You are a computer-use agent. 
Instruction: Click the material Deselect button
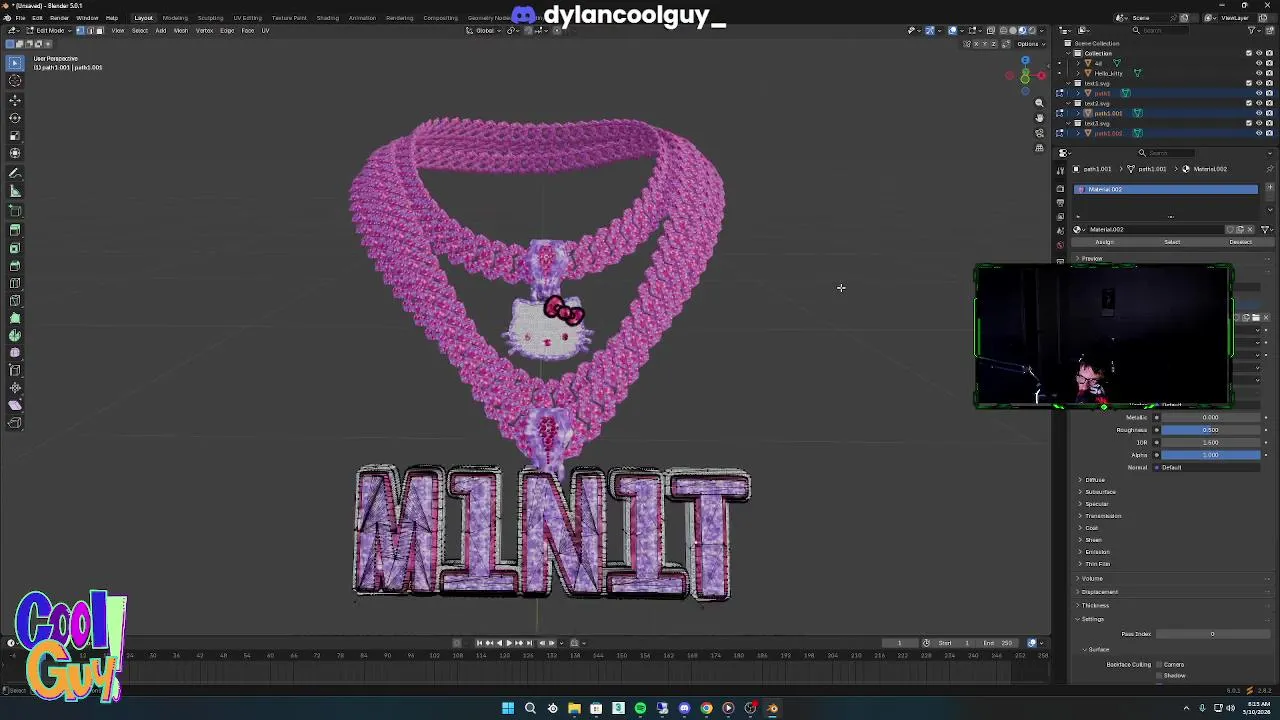pyautogui.click(x=1240, y=242)
